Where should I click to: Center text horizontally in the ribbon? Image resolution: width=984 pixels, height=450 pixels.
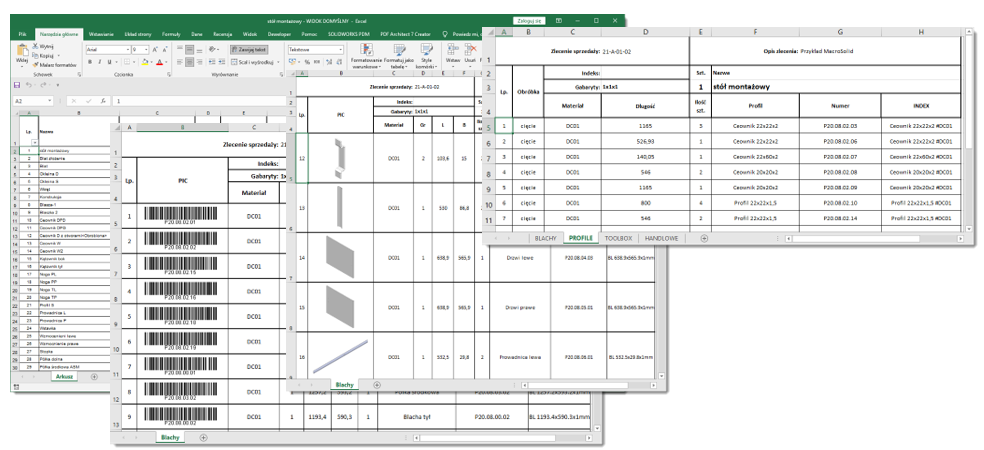[190, 62]
